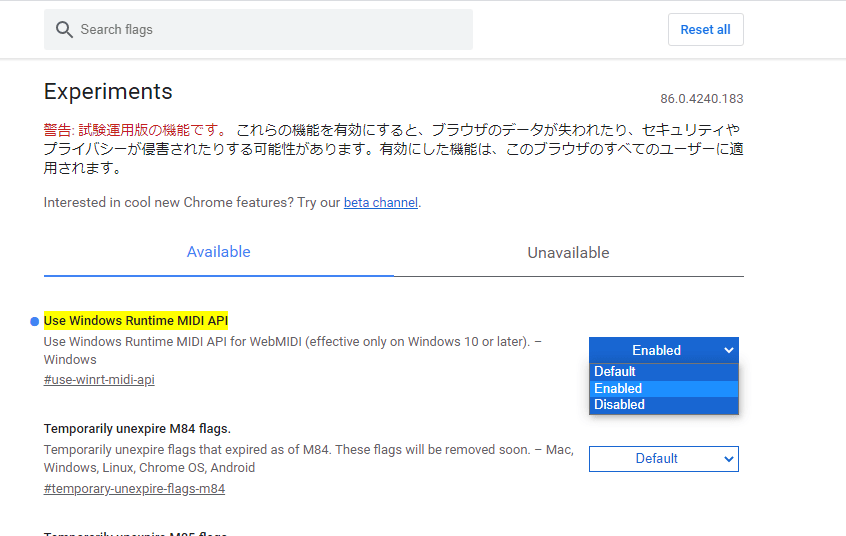Screen dimensions: 846x536
Task: Select the Use Windows Runtime MIDI API title
Action: point(136,321)
